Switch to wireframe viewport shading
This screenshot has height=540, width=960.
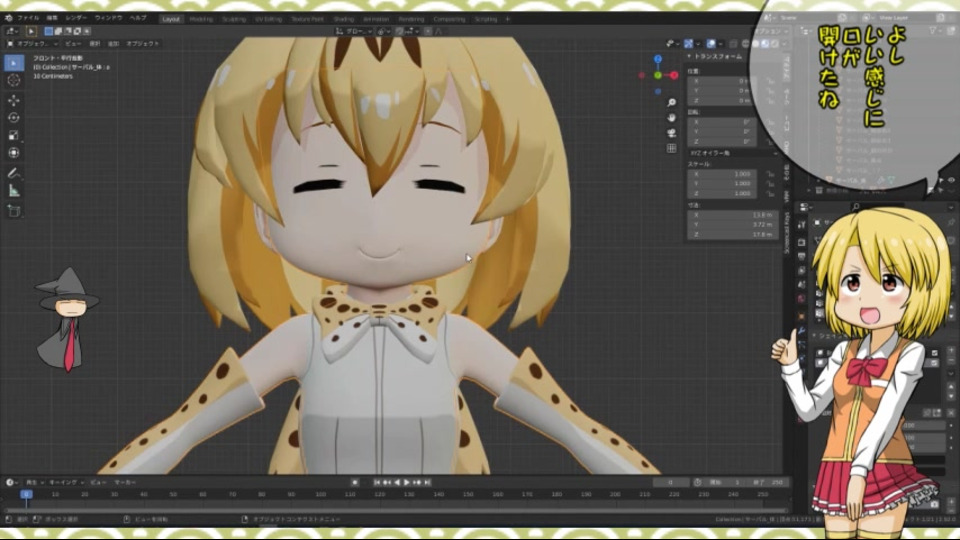pos(746,43)
